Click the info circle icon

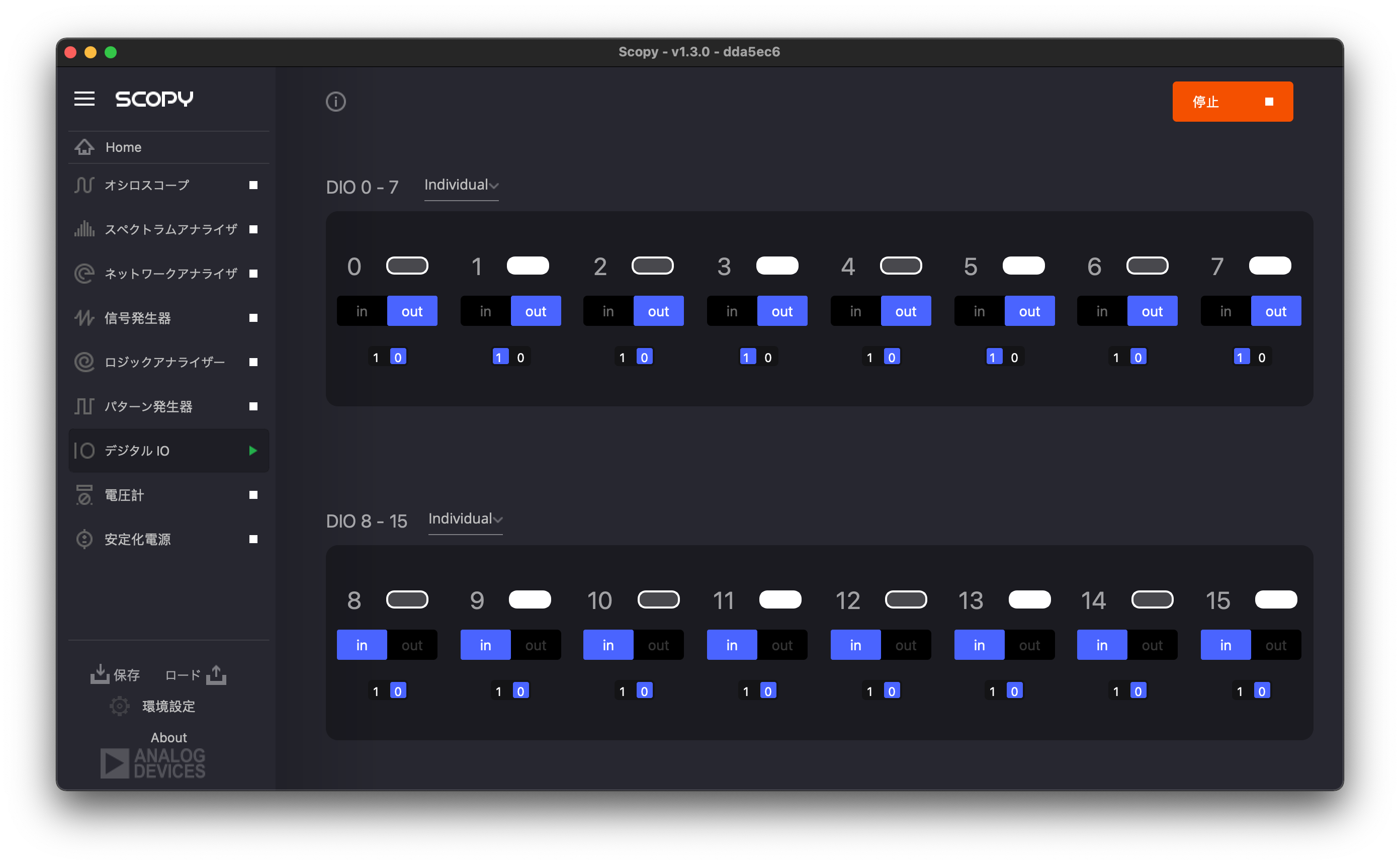pos(336,101)
